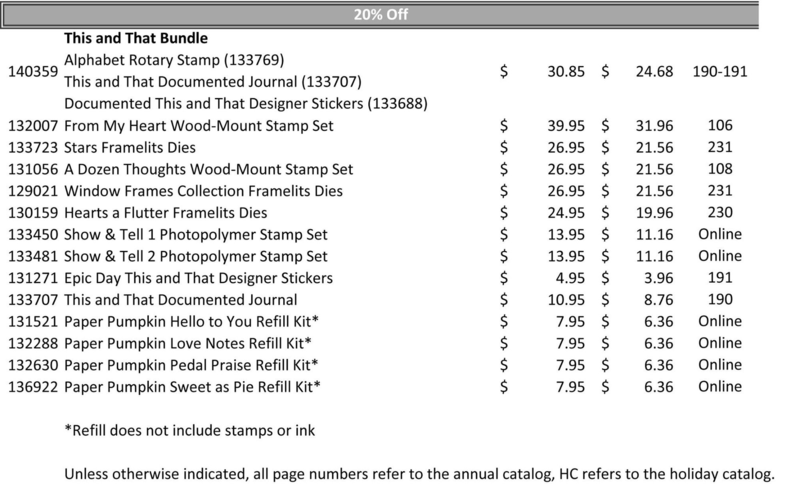800x484 pixels.
Task: Select page number 190-191
Action: [720, 71]
